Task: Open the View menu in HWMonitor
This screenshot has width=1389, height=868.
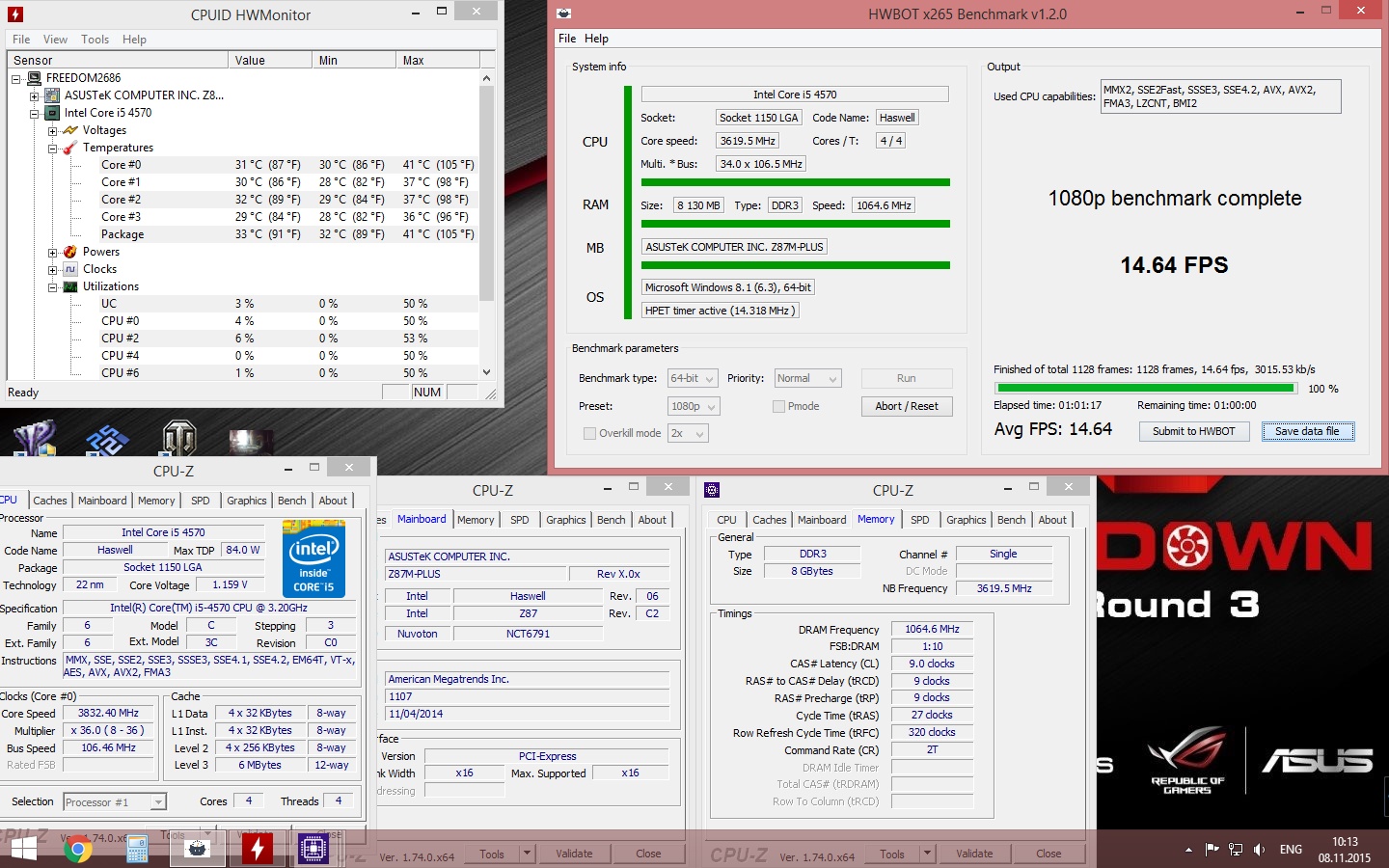Action: point(55,40)
